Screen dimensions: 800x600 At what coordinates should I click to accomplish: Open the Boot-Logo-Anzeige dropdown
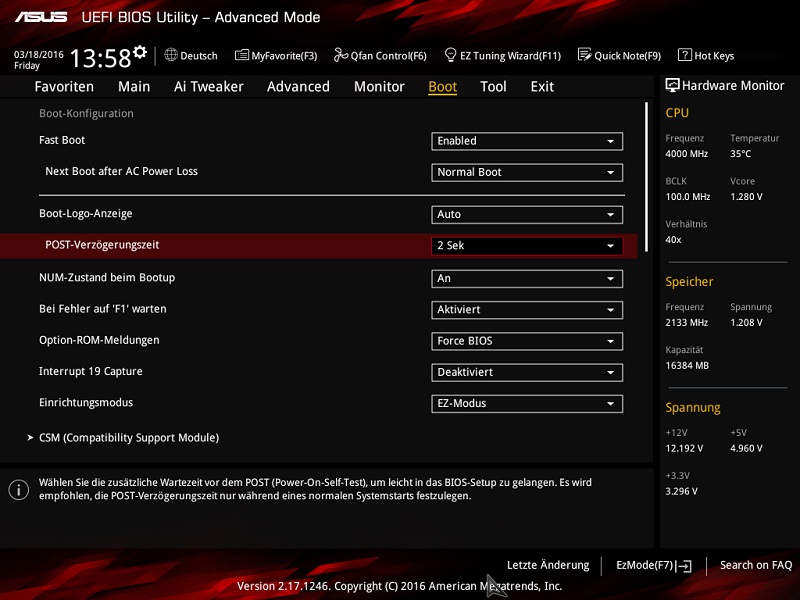point(527,215)
